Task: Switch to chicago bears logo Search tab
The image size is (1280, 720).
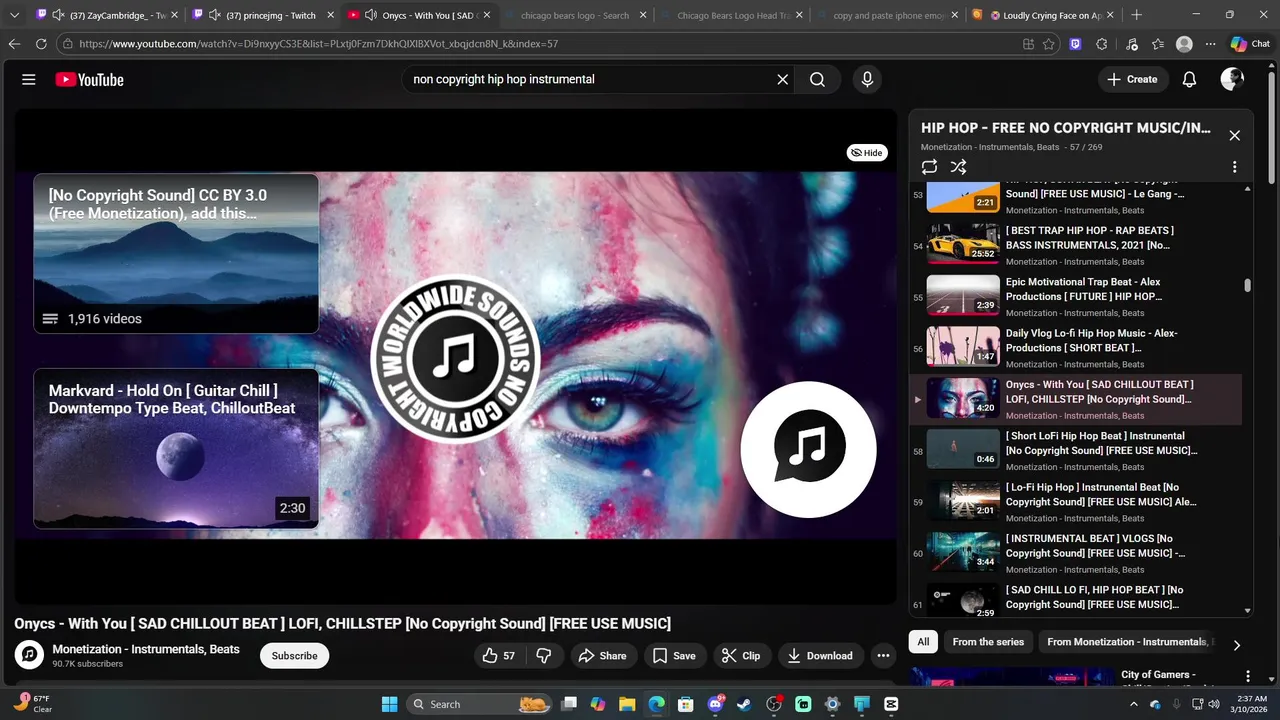Action: point(575,15)
